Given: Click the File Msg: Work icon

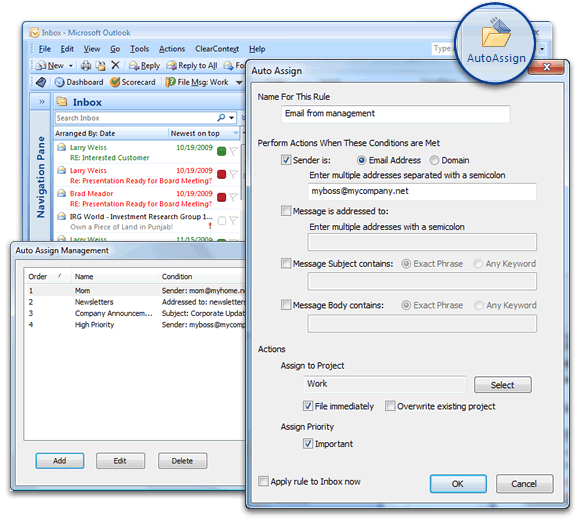Looking at the screenshot, I should point(170,82).
